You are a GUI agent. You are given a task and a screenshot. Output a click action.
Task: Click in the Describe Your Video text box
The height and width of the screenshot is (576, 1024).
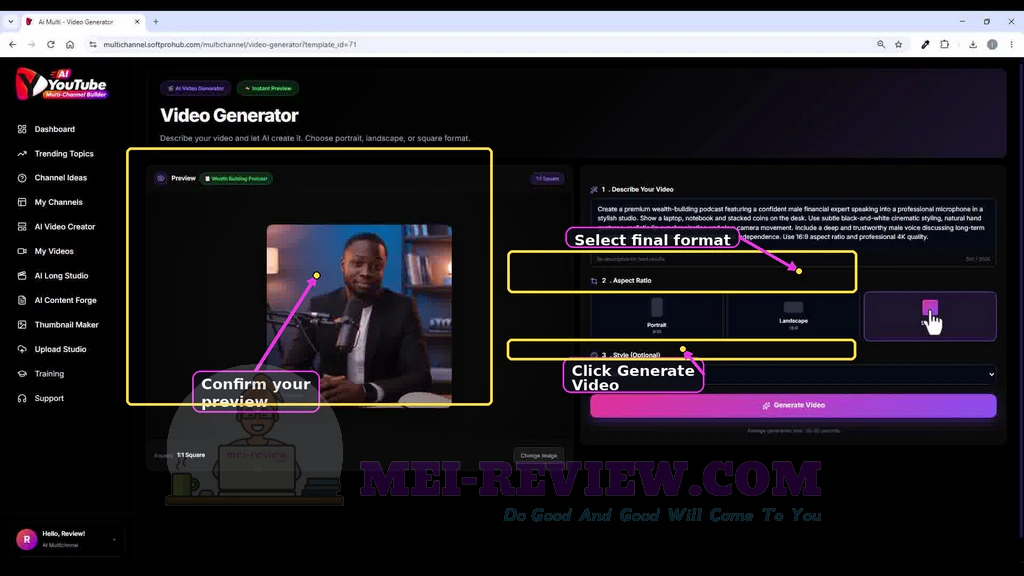pyautogui.click(x=793, y=232)
